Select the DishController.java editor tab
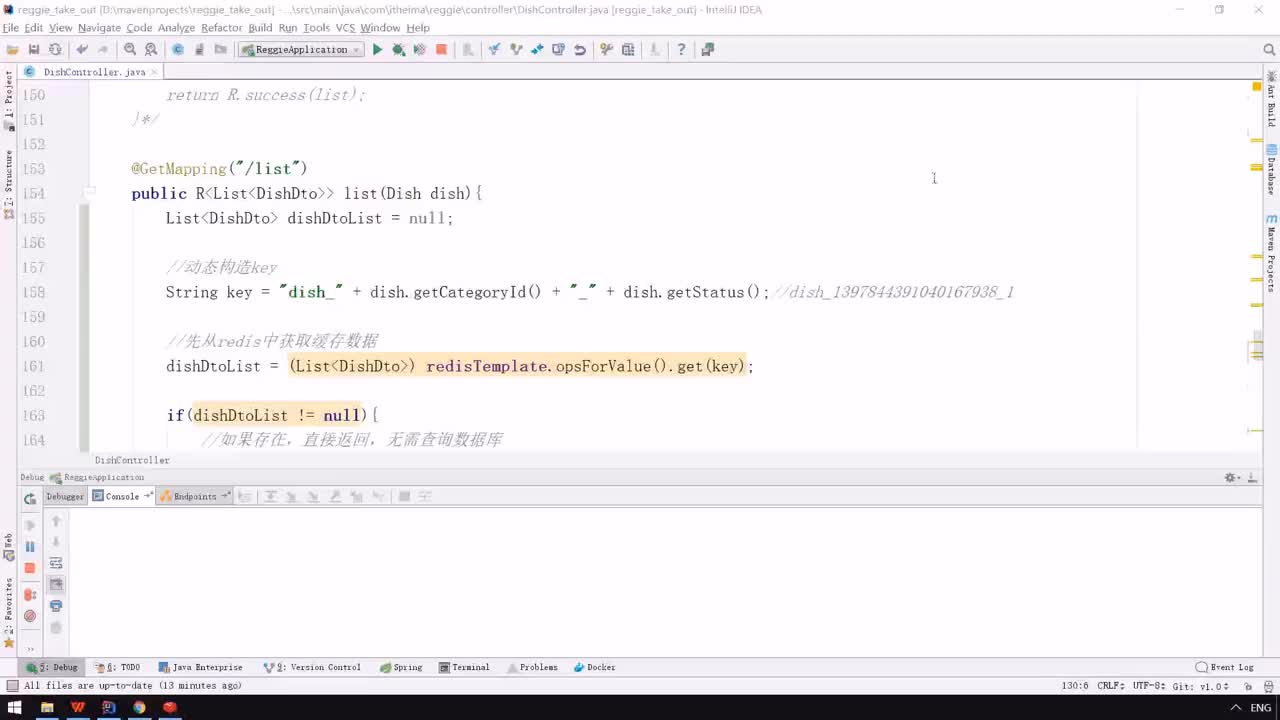 [x=93, y=72]
